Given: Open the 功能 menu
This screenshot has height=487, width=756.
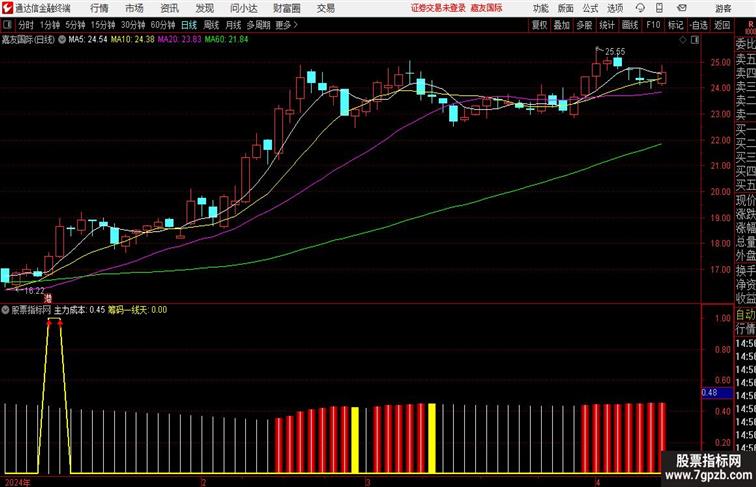Looking at the screenshot, I should 541,8.
